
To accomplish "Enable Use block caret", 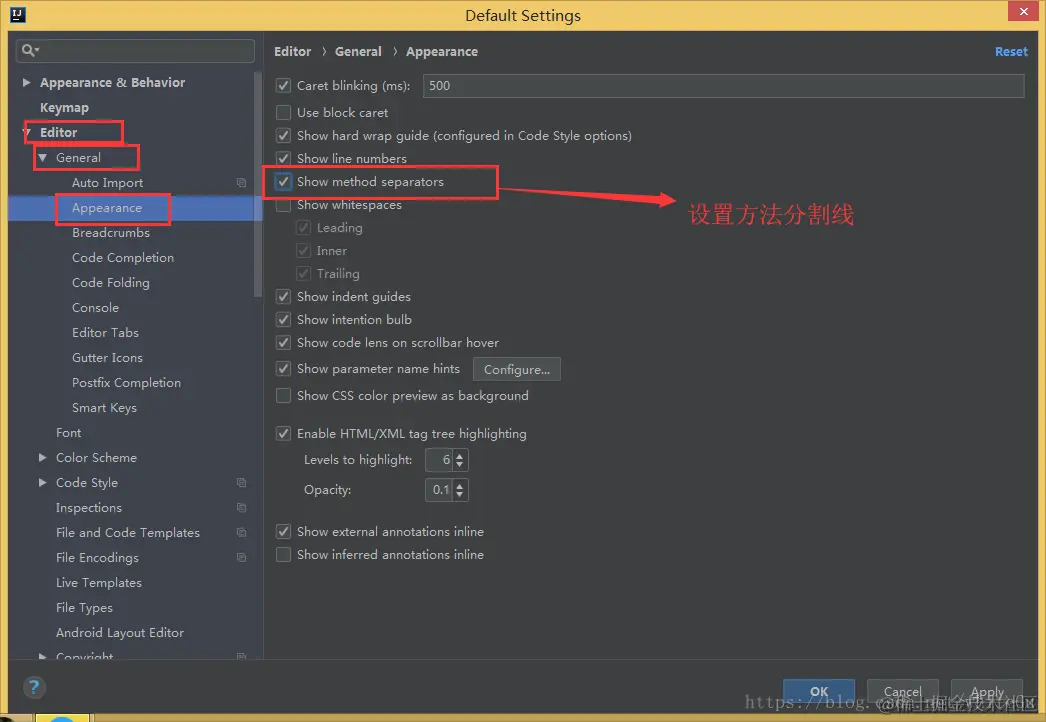I will tap(284, 112).
